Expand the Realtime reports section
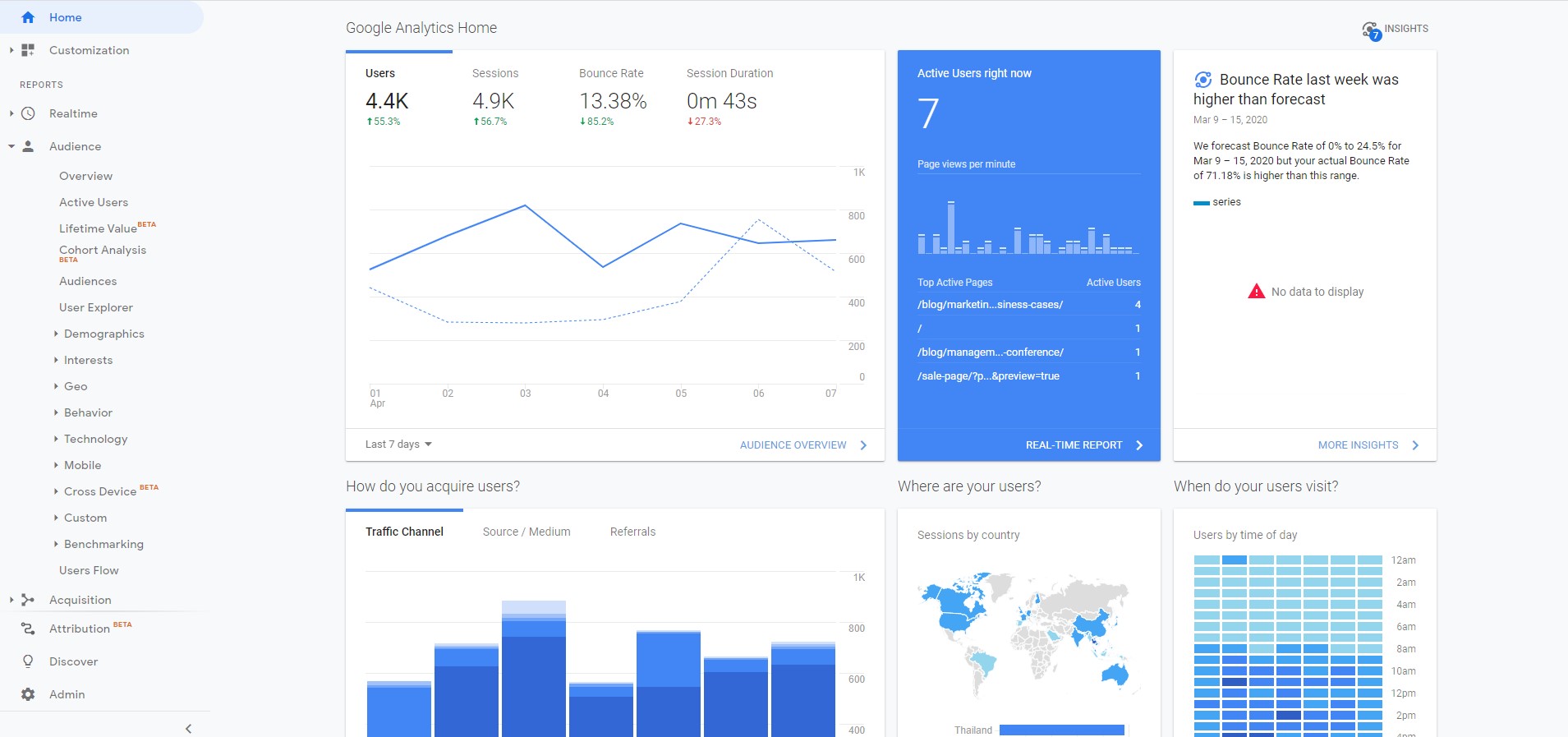1568x737 pixels. (x=11, y=113)
